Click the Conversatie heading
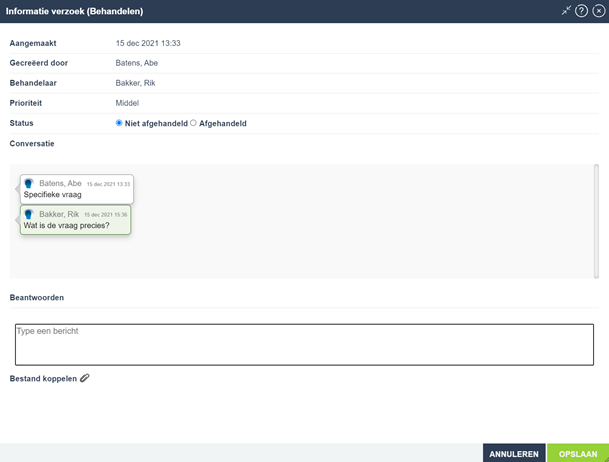This screenshot has height=462, width=609. tap(32, 143)
